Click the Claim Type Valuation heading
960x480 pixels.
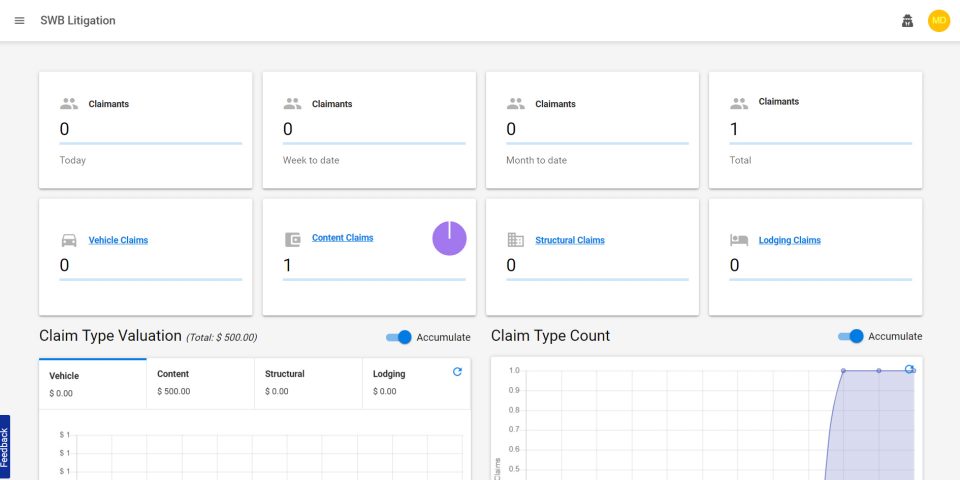point(110,336)
